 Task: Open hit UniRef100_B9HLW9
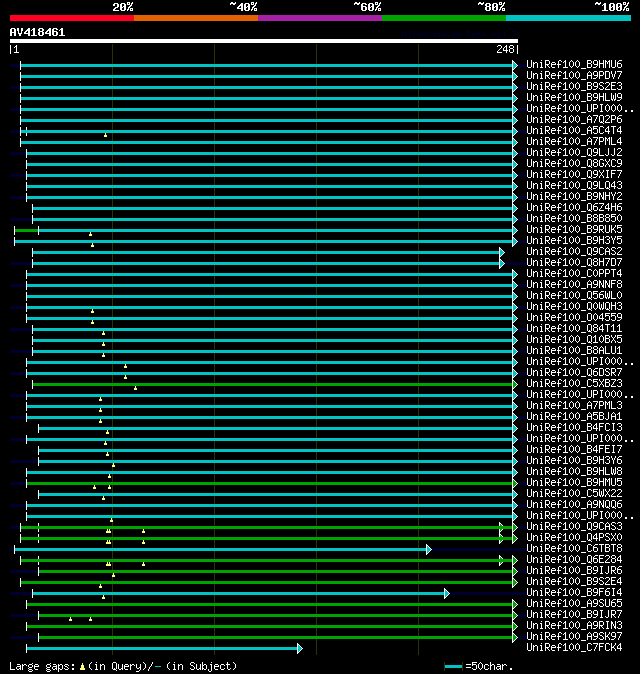pyautogui.click(x=574, y=98)
